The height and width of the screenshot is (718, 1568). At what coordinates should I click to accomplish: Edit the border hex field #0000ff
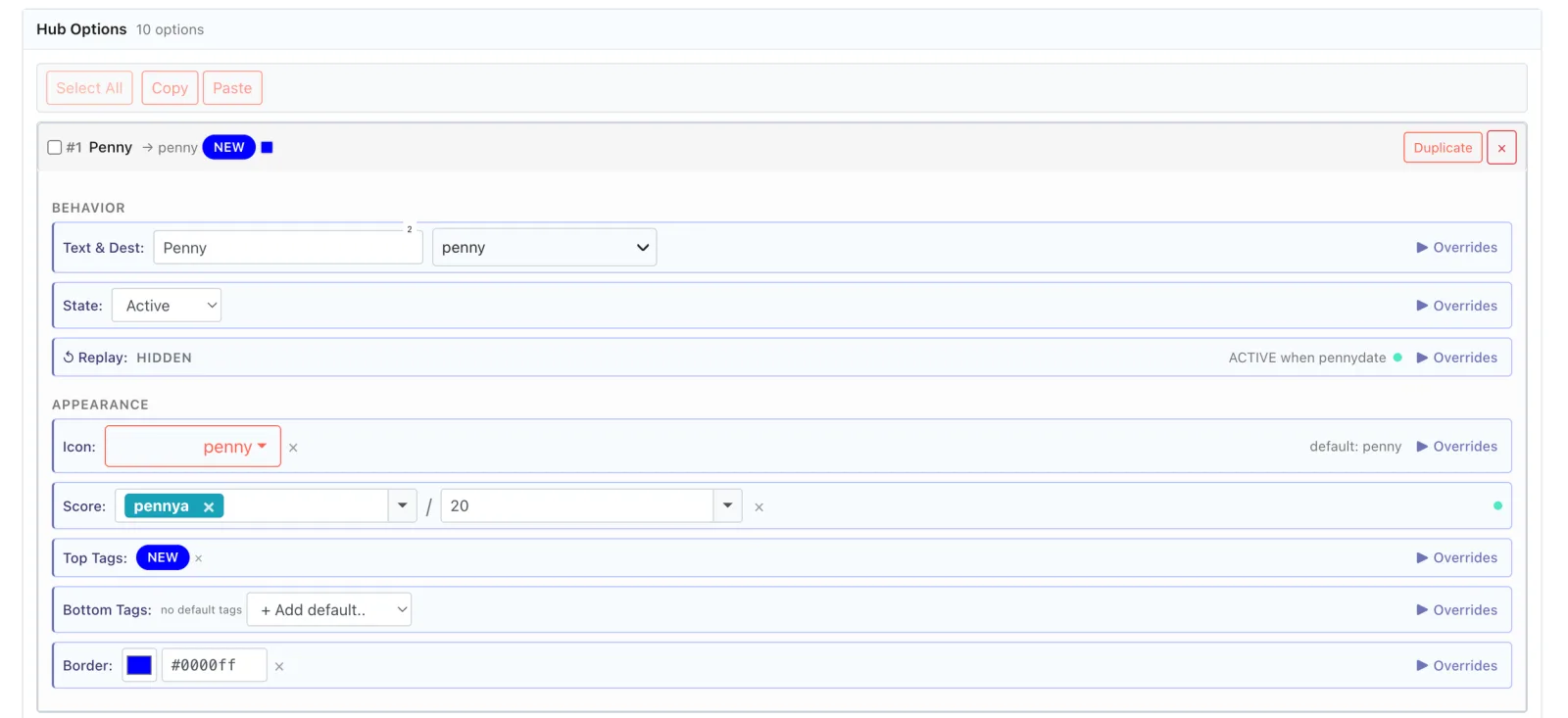pos(214,665)
